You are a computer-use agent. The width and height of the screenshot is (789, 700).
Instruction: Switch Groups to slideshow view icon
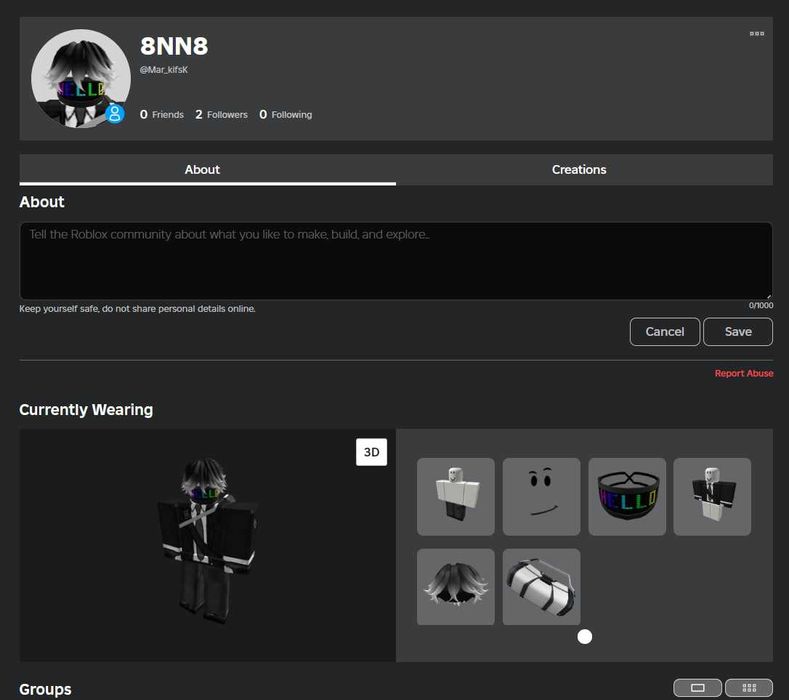click(x=697, y=687)
